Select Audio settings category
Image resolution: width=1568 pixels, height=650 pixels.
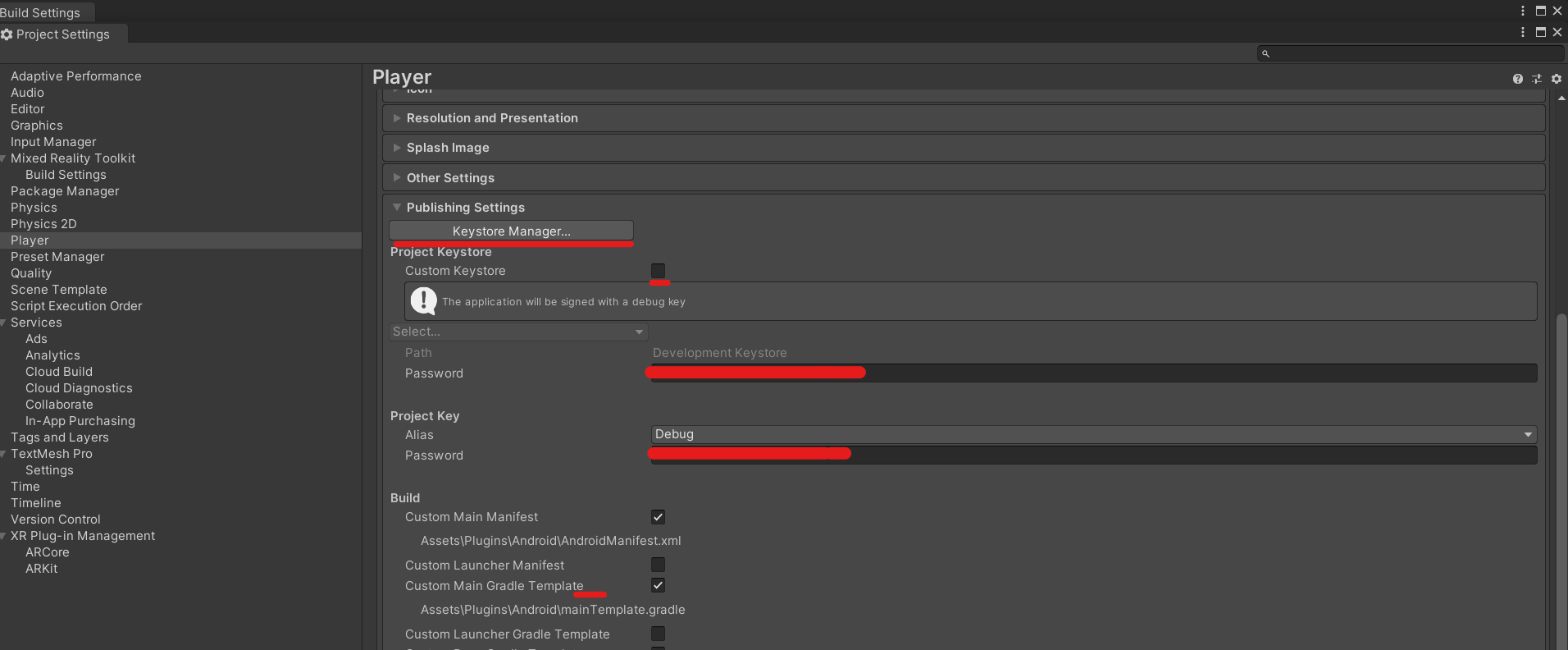point(27,93)
